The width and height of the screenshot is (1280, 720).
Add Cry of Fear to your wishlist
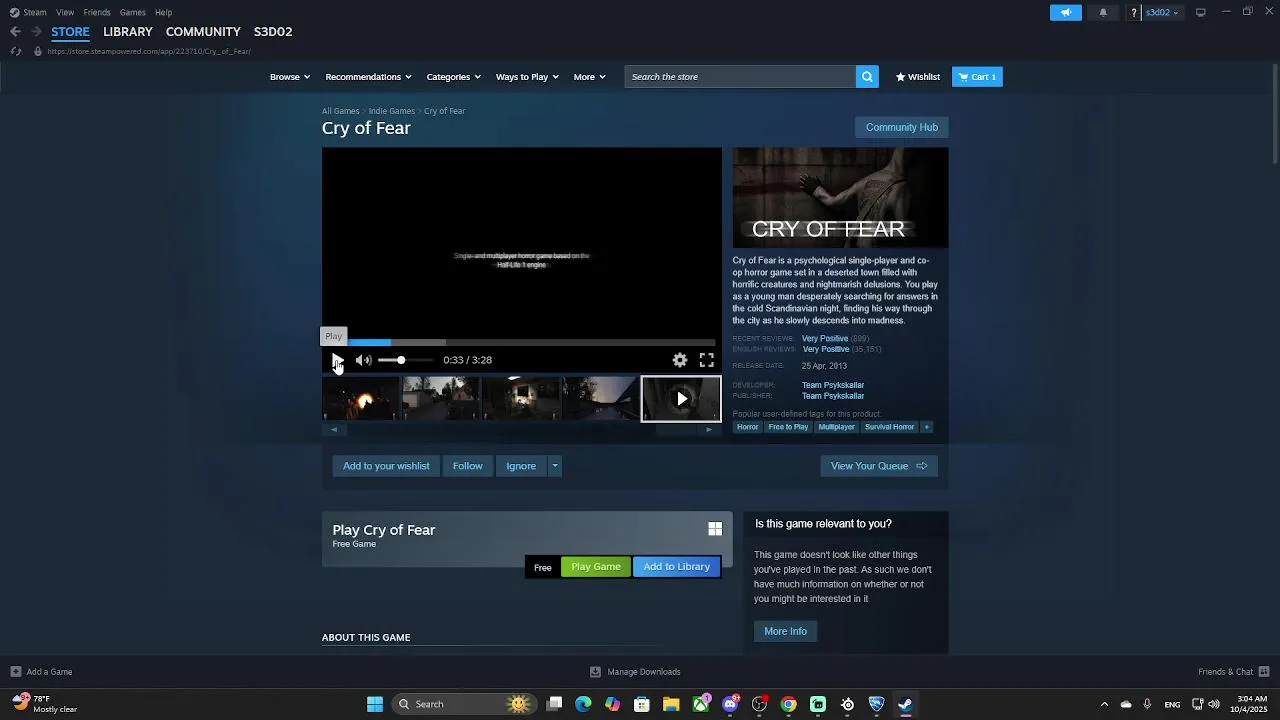(386, 466)
